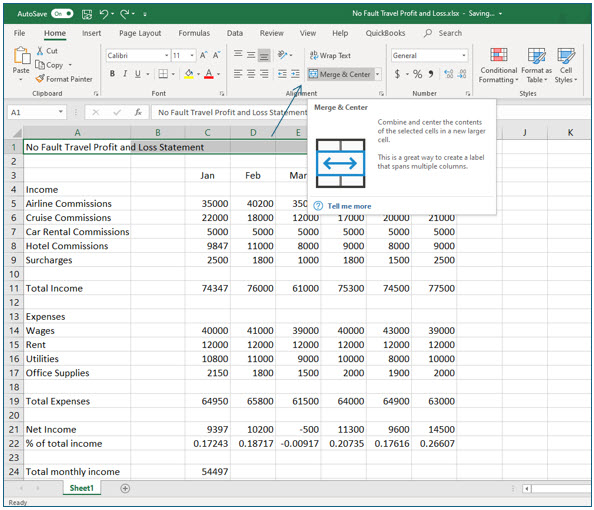Image resolution: width=594 pixels, height=510 pixels.
Task: Expand Merge & Center dropdown arrow
Action: click(377, 74)
